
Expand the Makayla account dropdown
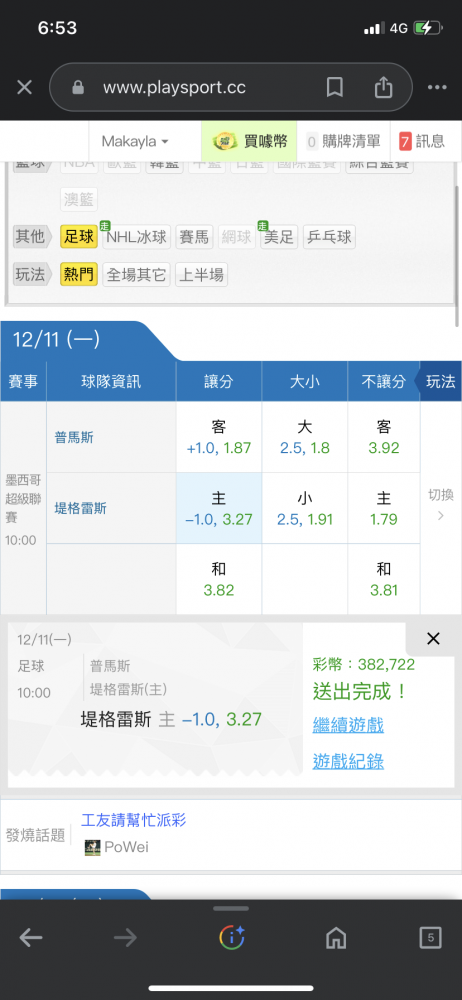(x=135, y=141)
